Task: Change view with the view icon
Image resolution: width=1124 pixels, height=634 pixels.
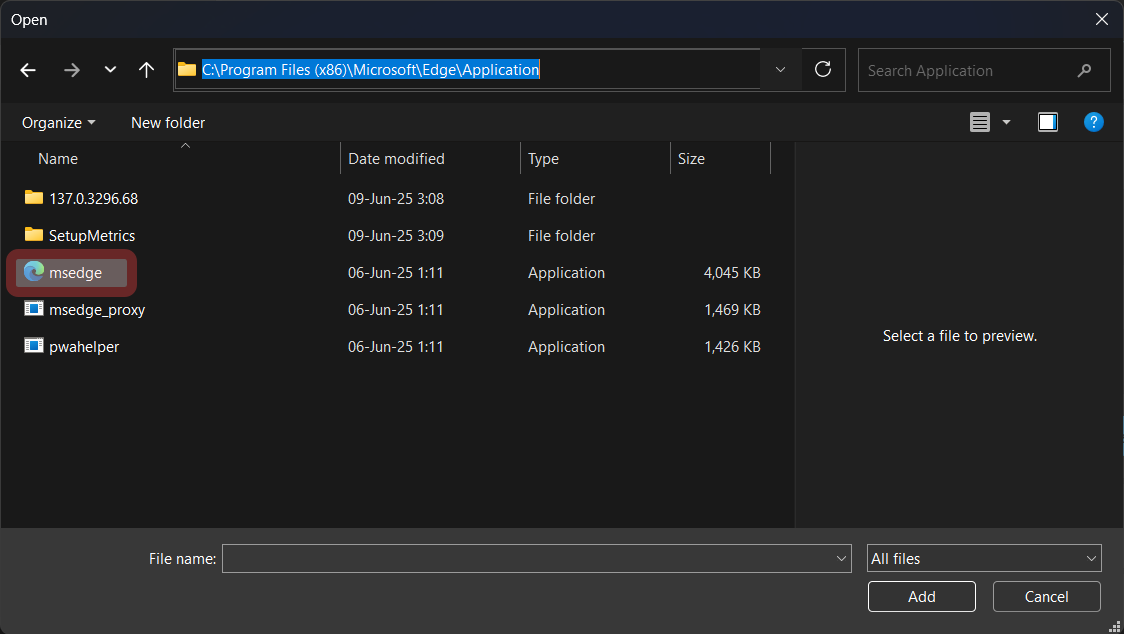Action: (x=980, y=123)
